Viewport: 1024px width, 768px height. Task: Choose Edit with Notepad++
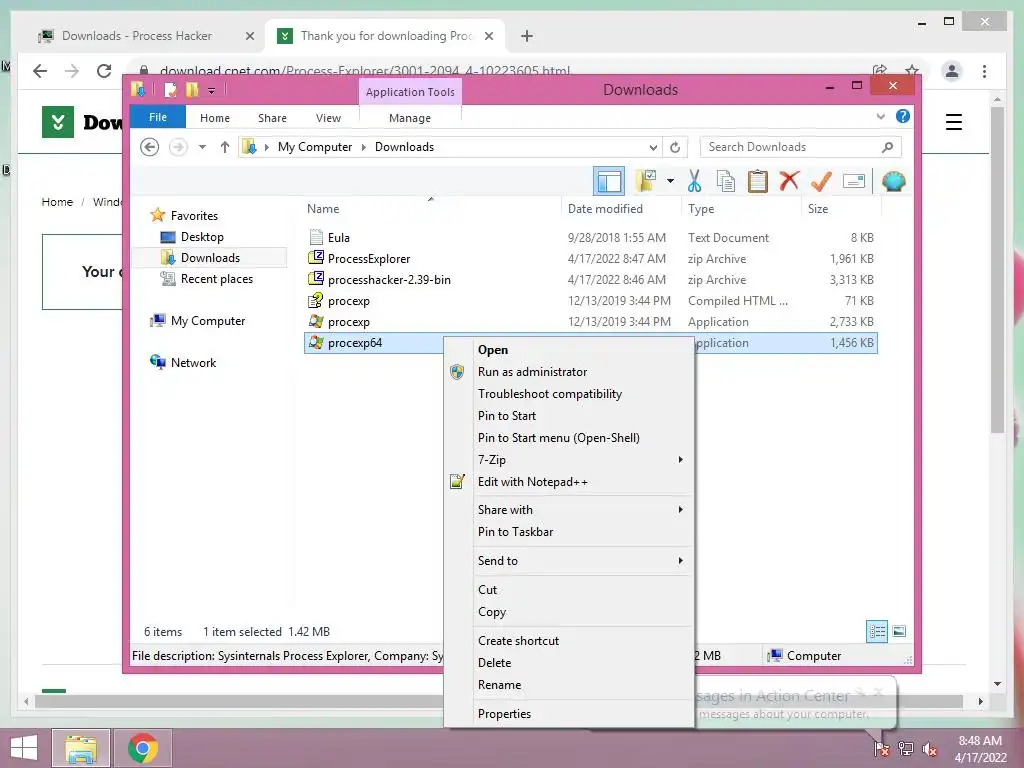tap(532, 482)
